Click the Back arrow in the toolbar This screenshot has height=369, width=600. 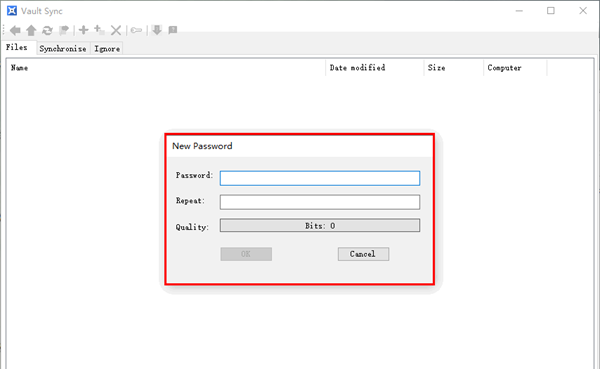[x=15, y=30]
